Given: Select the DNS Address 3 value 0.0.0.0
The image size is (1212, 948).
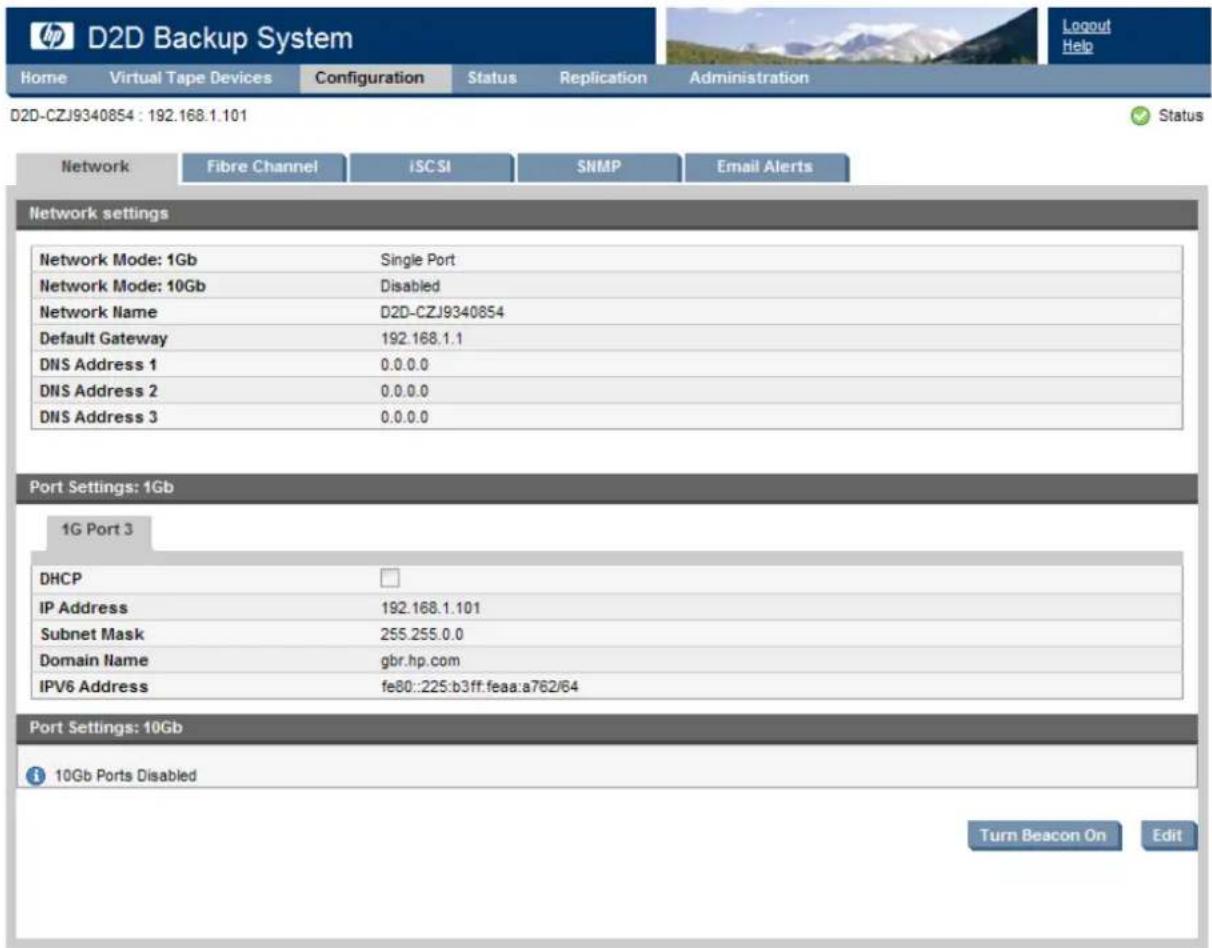Looking at the screenshot, I should tap(404, 417).
